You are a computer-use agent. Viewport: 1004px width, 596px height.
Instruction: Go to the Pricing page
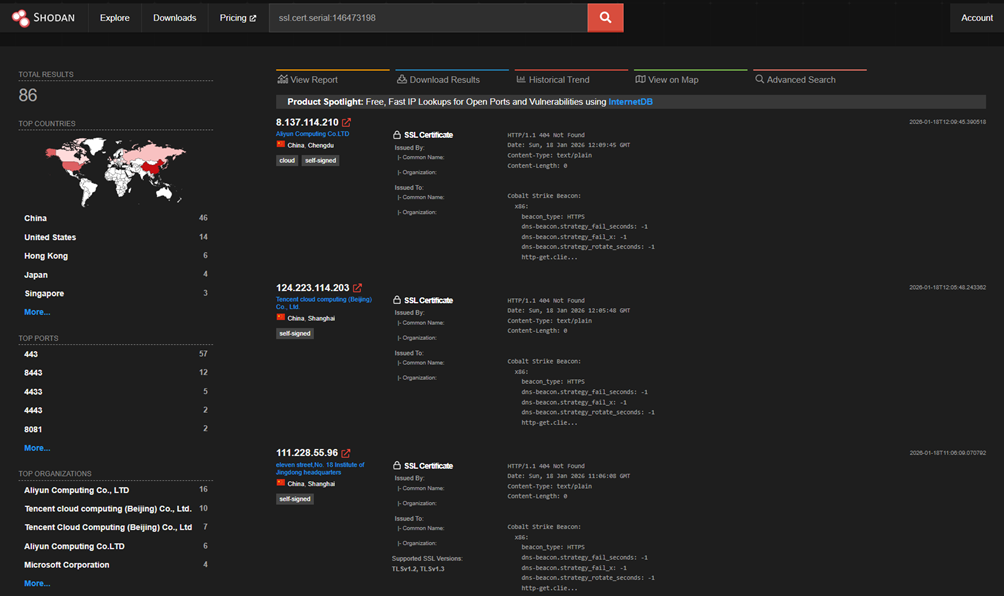[238, 18]
